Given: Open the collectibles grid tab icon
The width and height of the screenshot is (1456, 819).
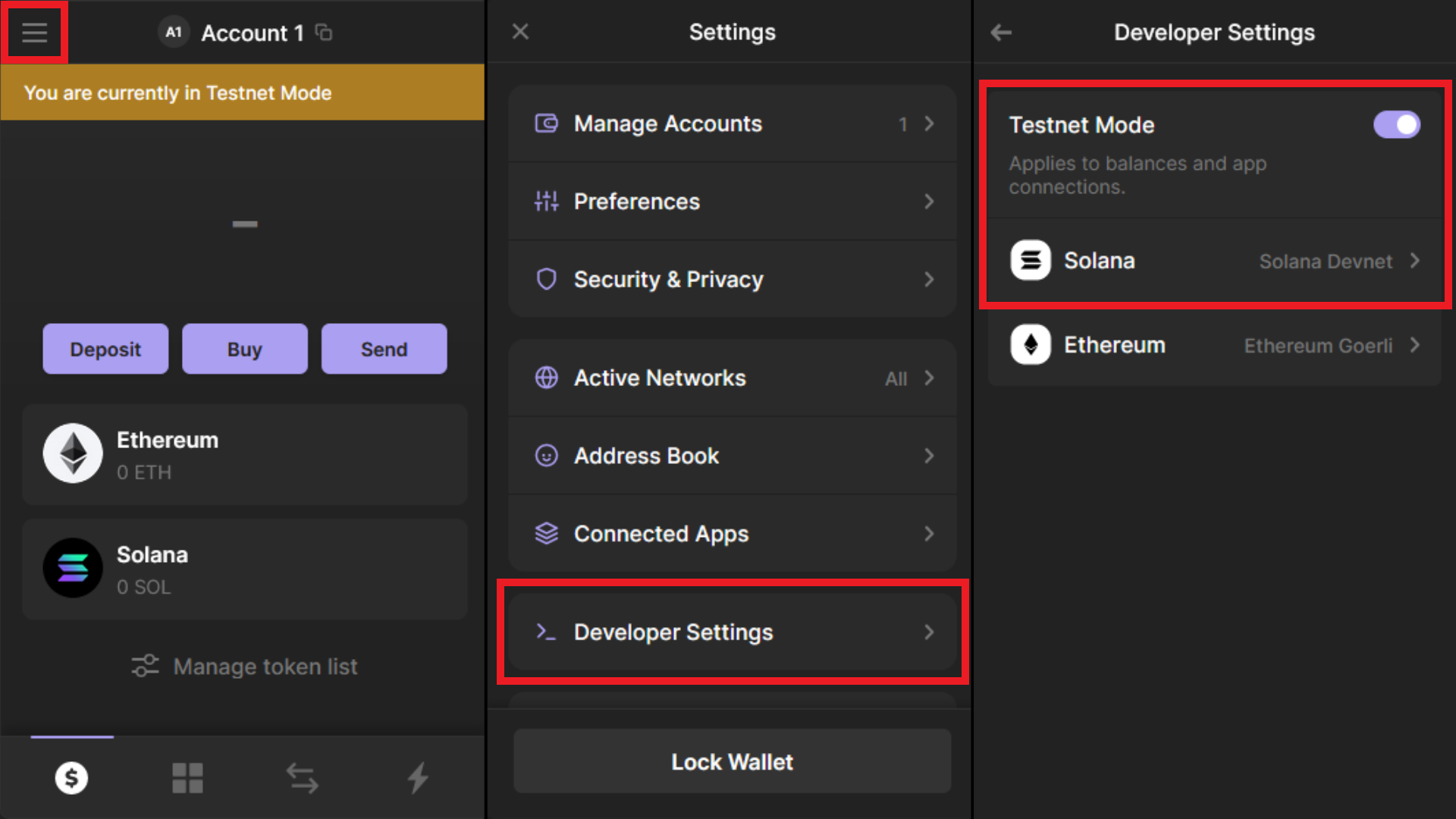Looking at the screenshot, I should (187, 778).
